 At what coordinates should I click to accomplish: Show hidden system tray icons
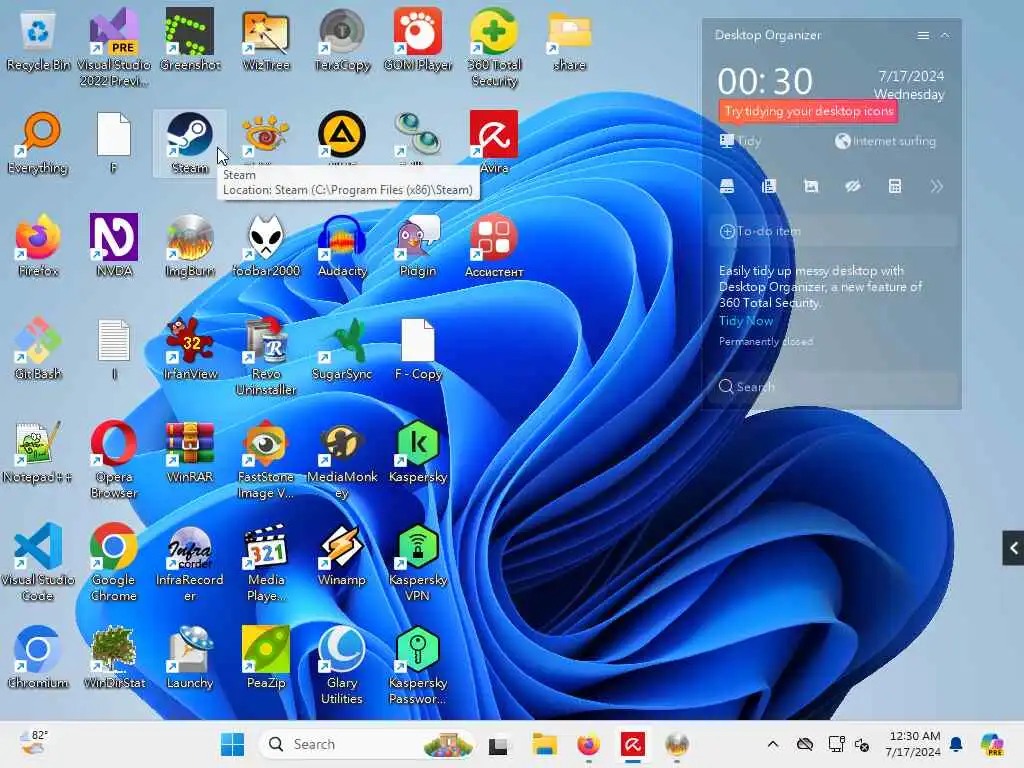(x=773, y=744)
